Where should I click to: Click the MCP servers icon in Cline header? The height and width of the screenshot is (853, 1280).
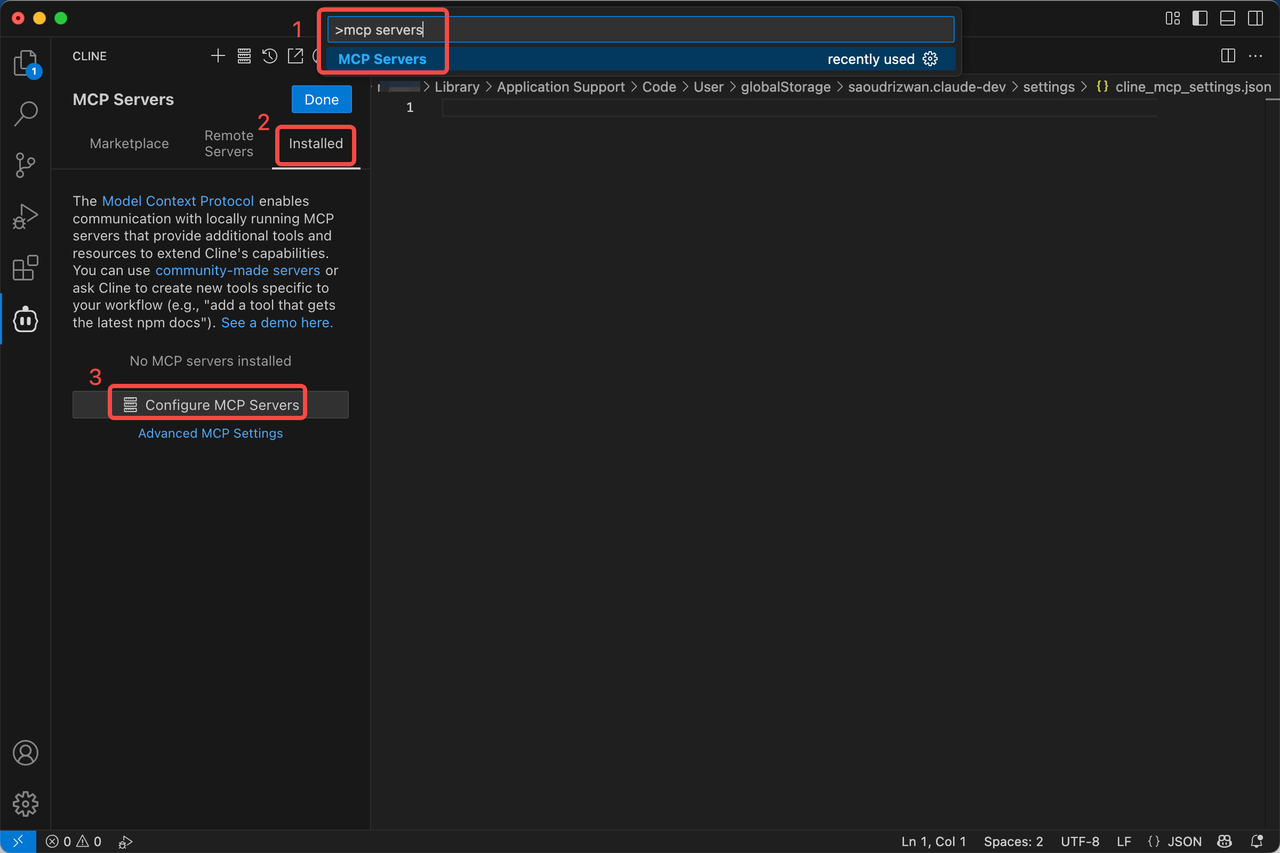tap(244, 56)
